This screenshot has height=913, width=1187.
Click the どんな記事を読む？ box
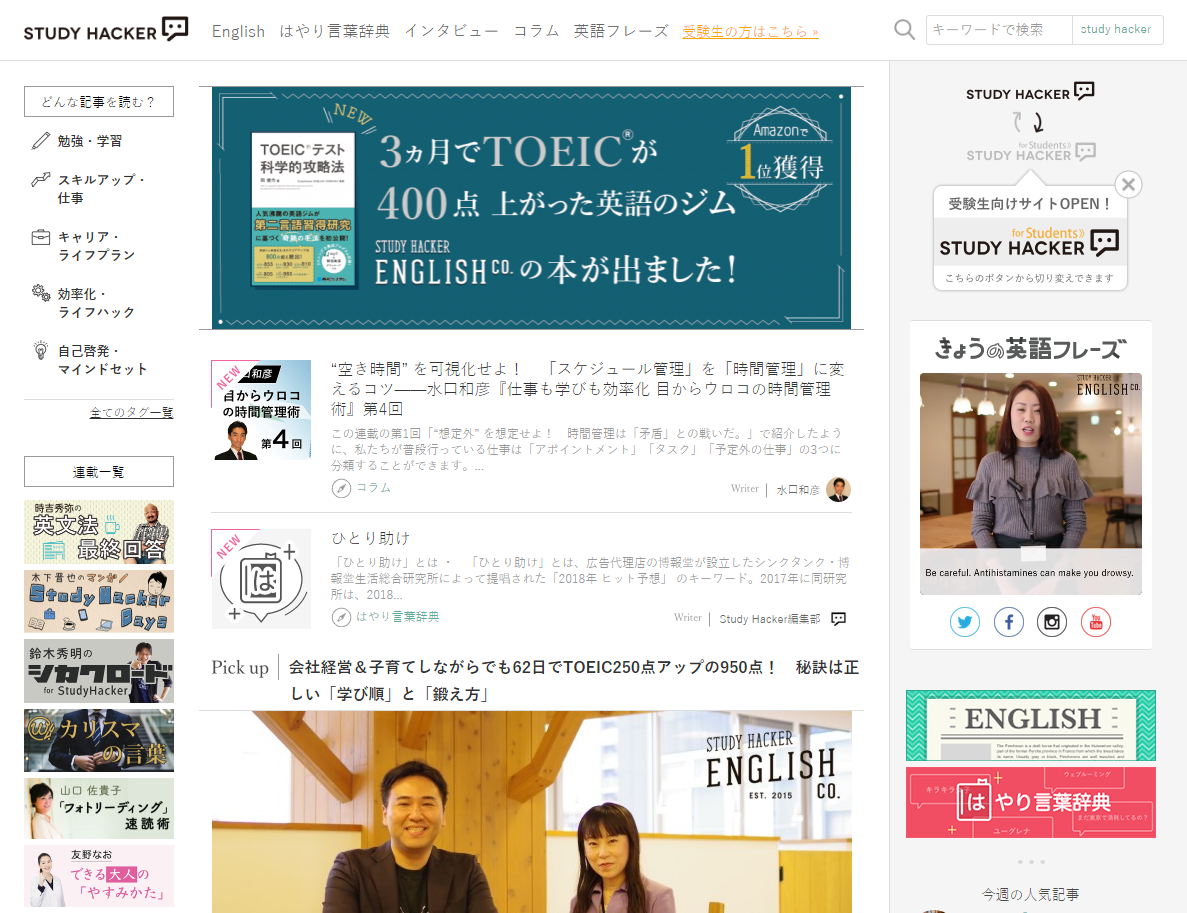[x=98, y=101]
